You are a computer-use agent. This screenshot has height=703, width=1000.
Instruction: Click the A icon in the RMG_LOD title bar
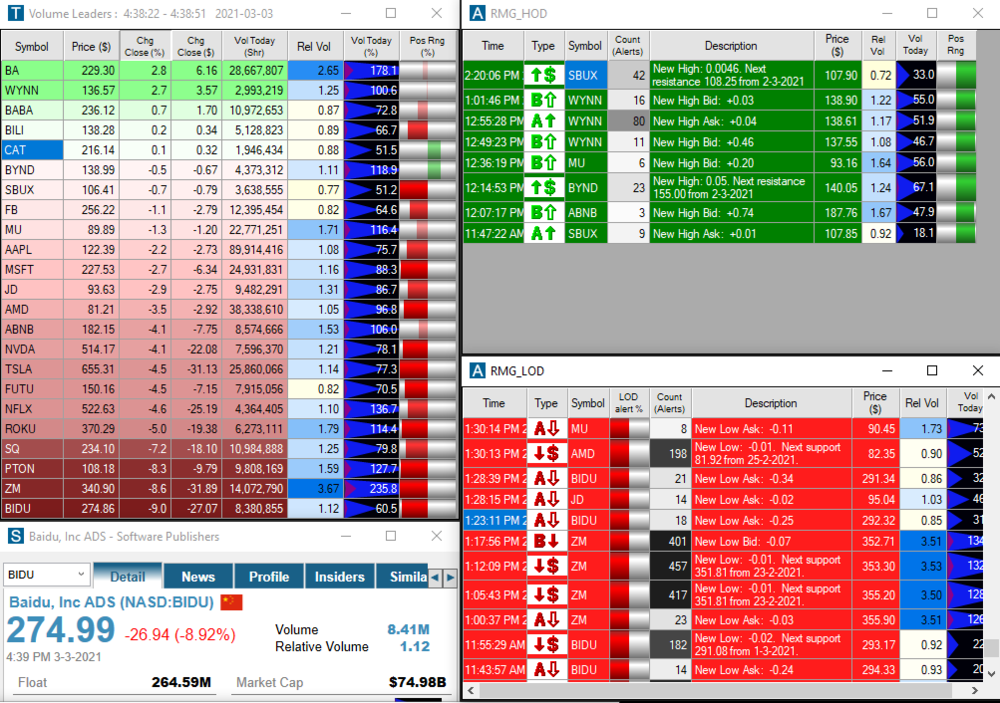[x=476, y=371]
